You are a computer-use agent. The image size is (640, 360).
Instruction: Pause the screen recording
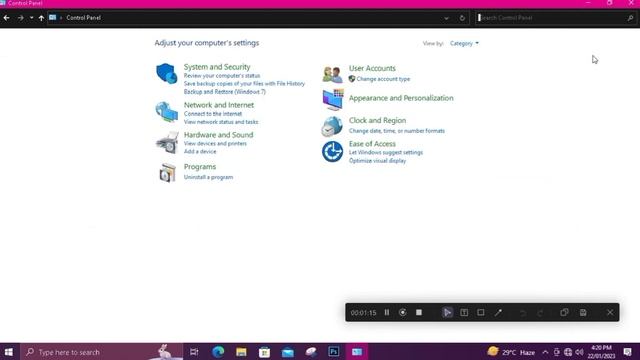pyautogui.click(x=387, y=313)
